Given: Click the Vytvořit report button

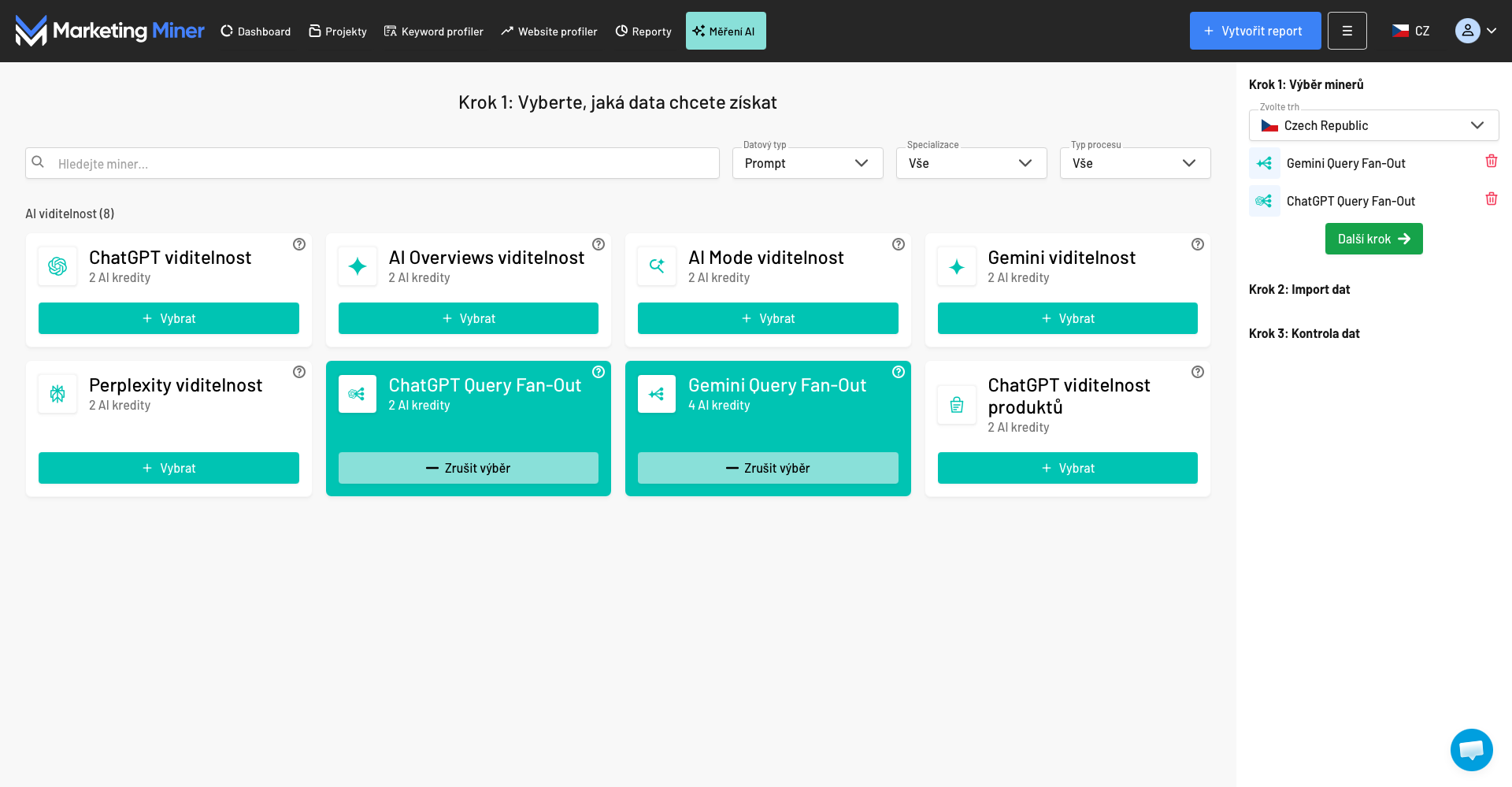Looking at the screenshot, I should tap(1254, 31).
